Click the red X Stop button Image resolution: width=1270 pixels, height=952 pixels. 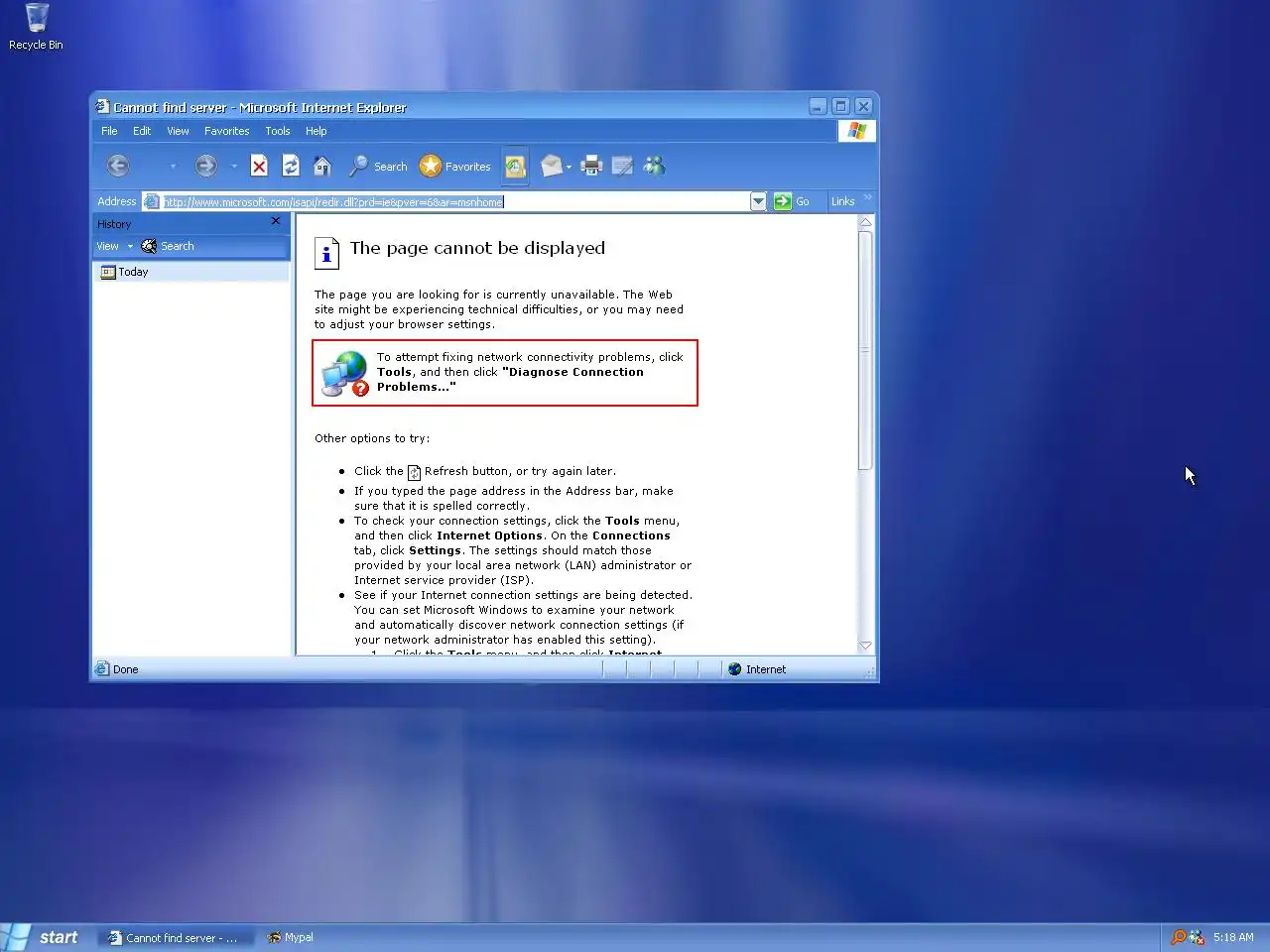coord(259,166)
